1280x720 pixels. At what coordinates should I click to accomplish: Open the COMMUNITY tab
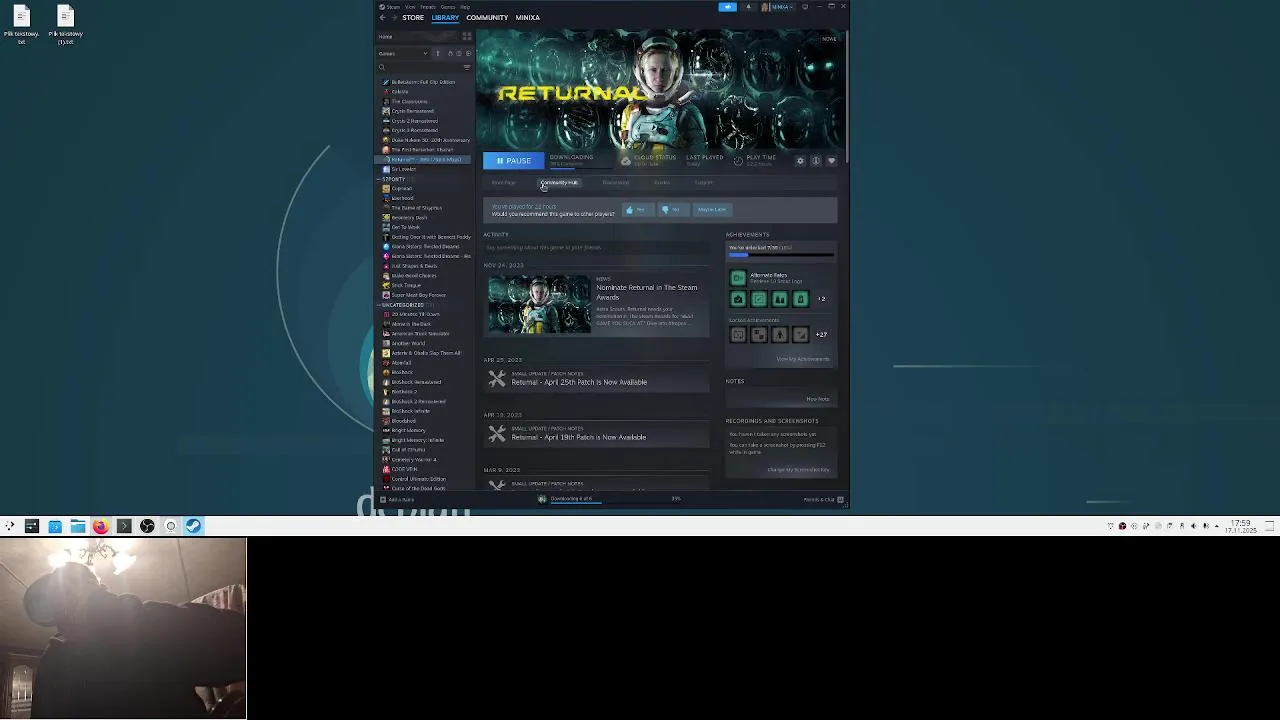click(x=487, y=17)
